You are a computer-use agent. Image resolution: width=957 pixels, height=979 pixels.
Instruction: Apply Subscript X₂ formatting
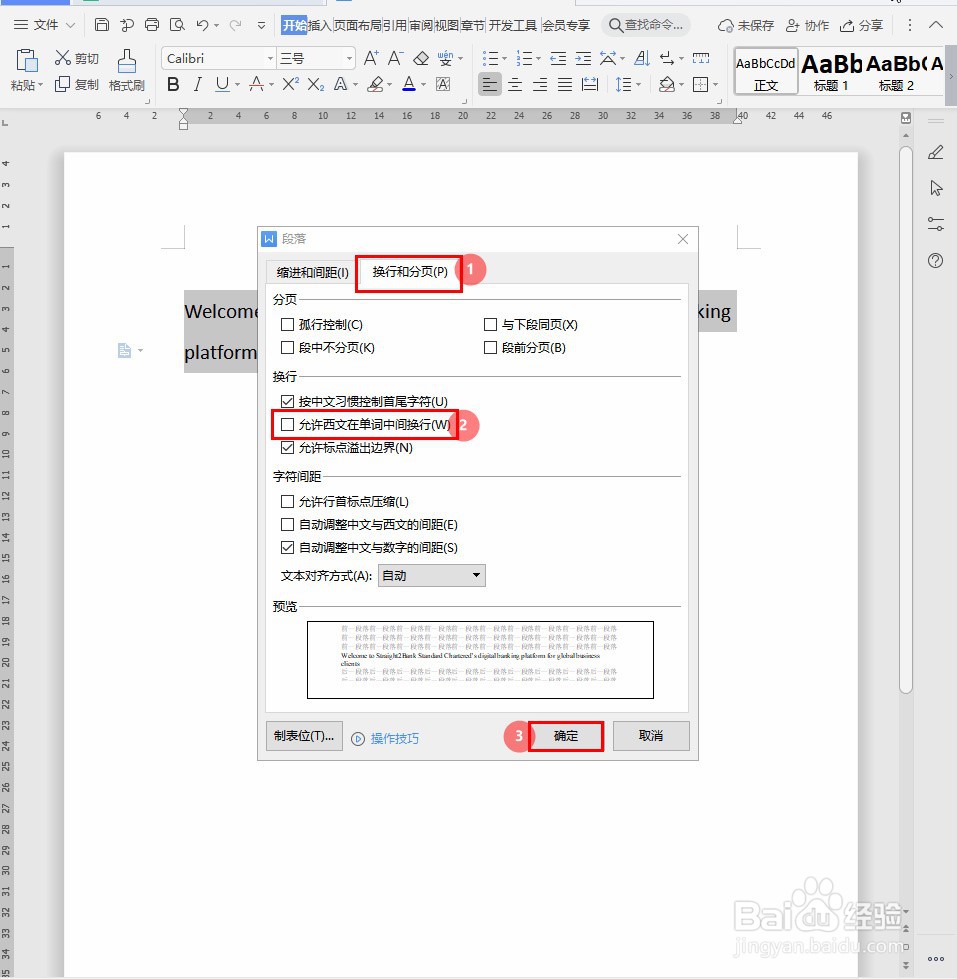point(316,84)
